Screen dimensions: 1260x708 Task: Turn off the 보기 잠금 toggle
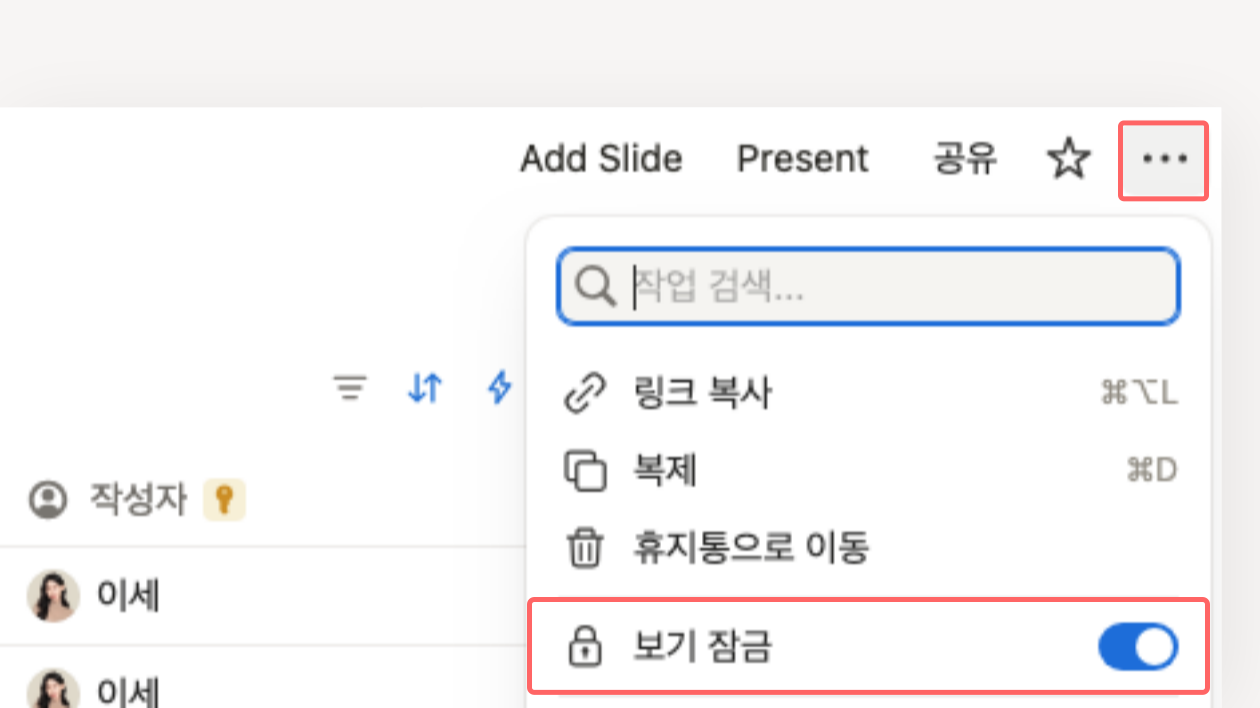(1138, 648)
